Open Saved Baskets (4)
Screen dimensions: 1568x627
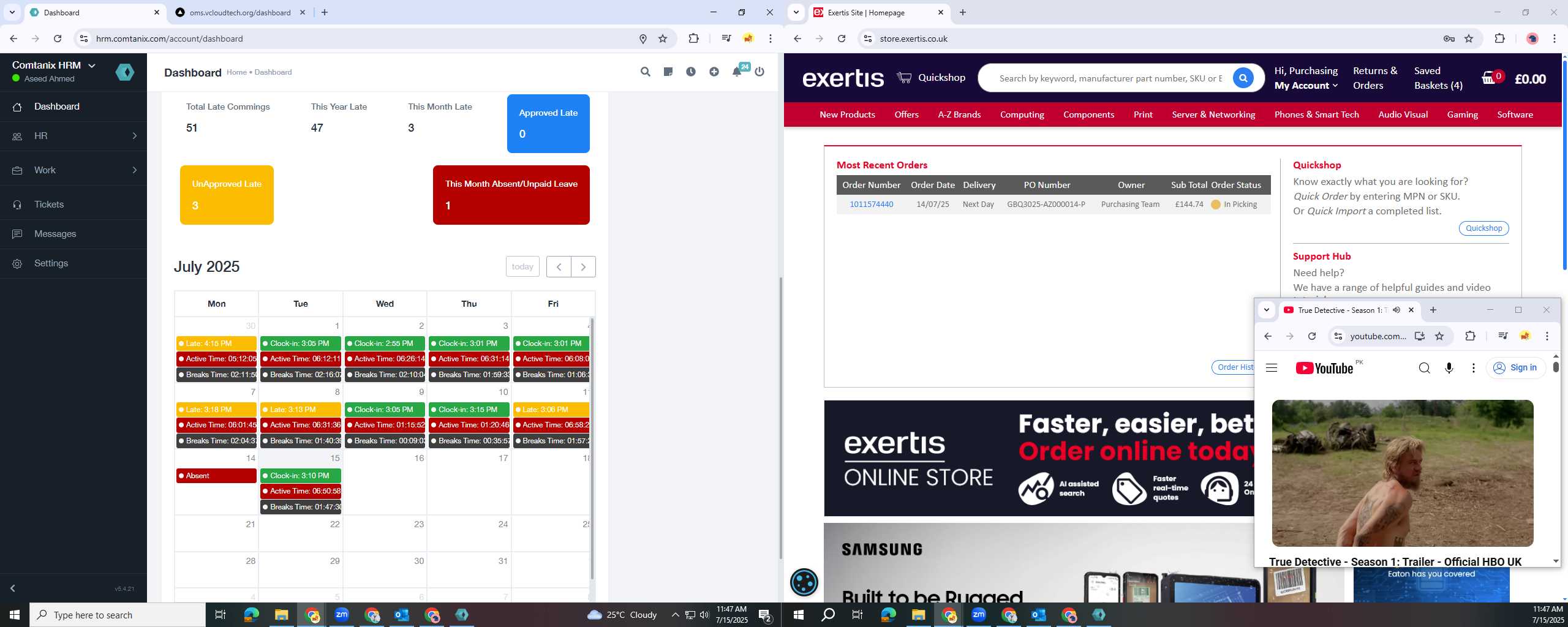1438,78
